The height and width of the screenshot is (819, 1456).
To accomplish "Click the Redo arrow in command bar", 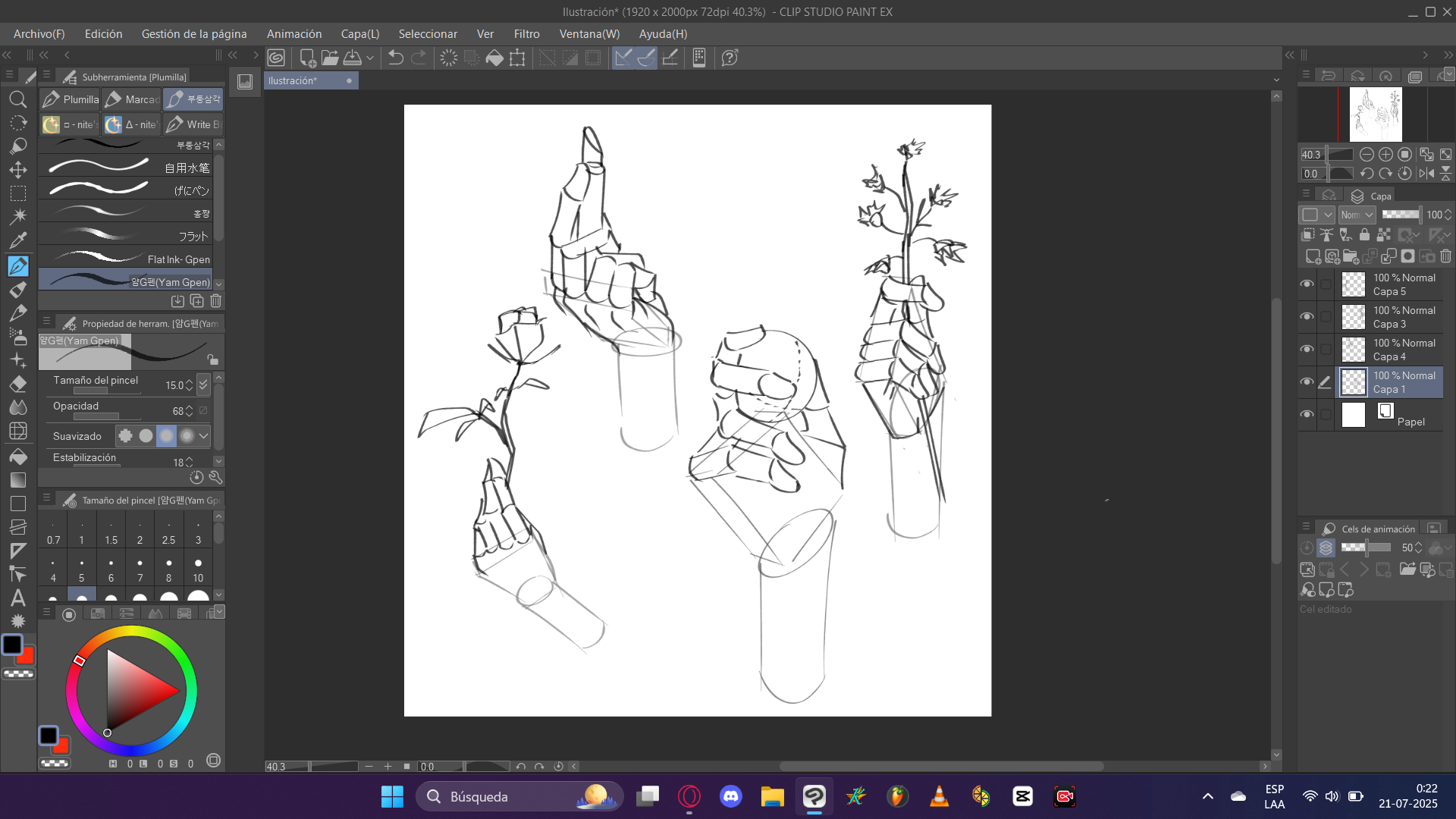I will [419, 58].
